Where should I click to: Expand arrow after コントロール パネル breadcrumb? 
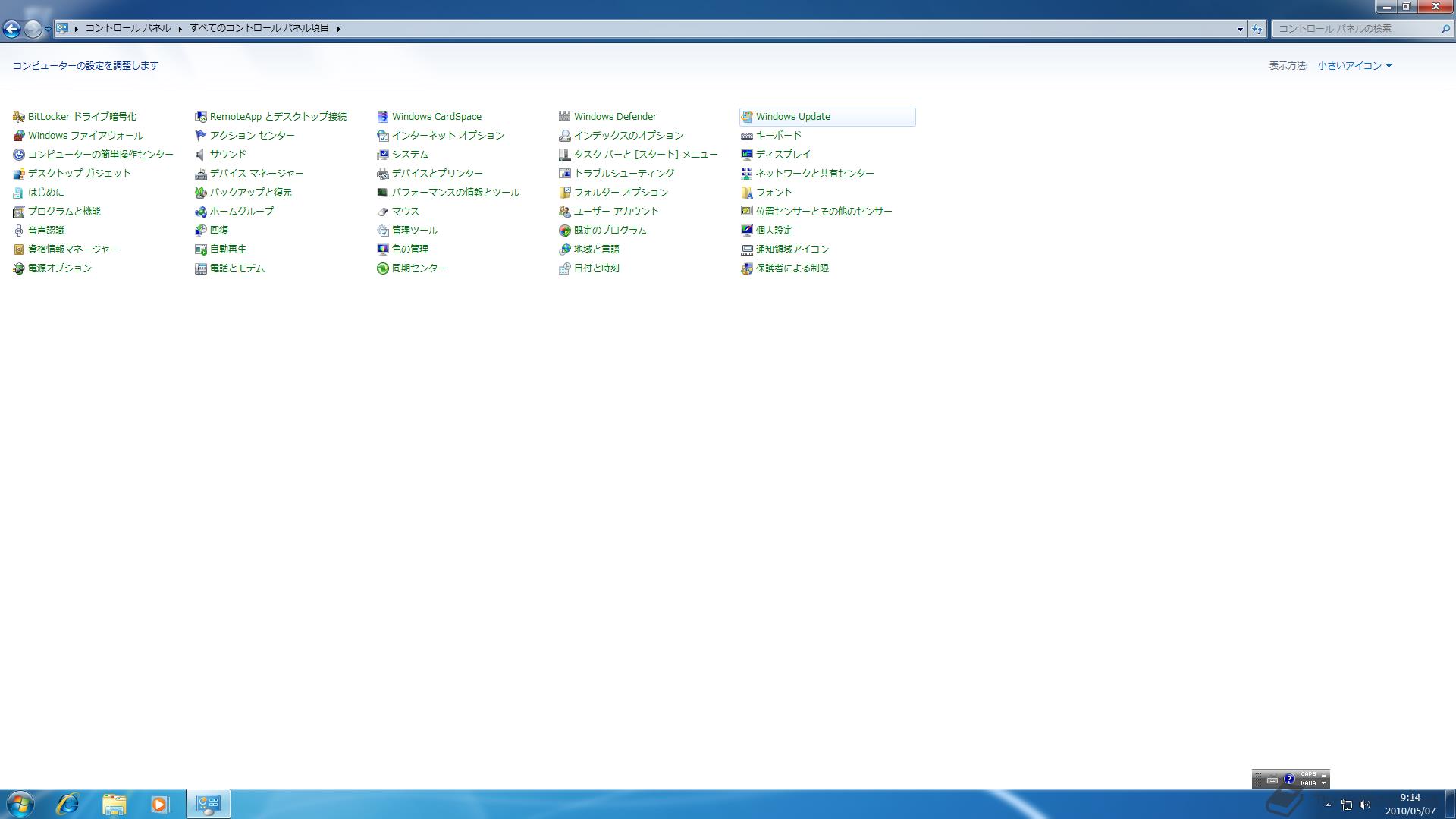(x=180, y=29)
